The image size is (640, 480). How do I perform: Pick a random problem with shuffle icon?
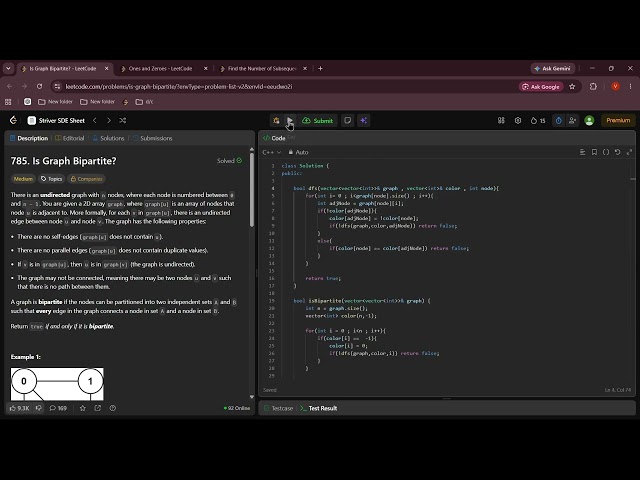click(122, 120)
